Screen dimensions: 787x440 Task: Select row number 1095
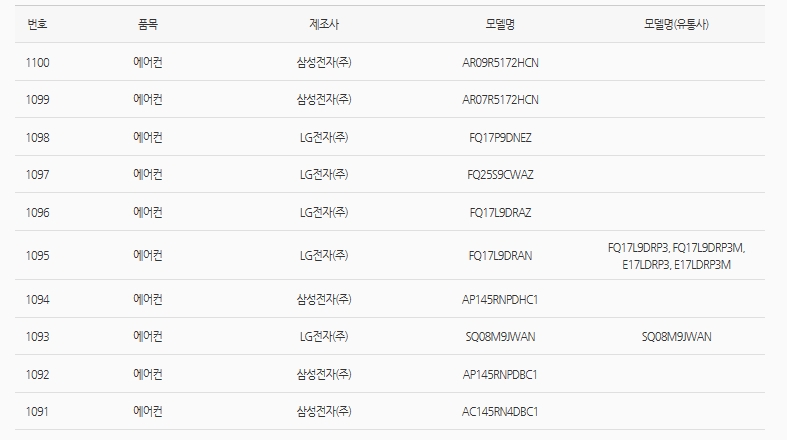pyautogui.click(x=38, y=256)
